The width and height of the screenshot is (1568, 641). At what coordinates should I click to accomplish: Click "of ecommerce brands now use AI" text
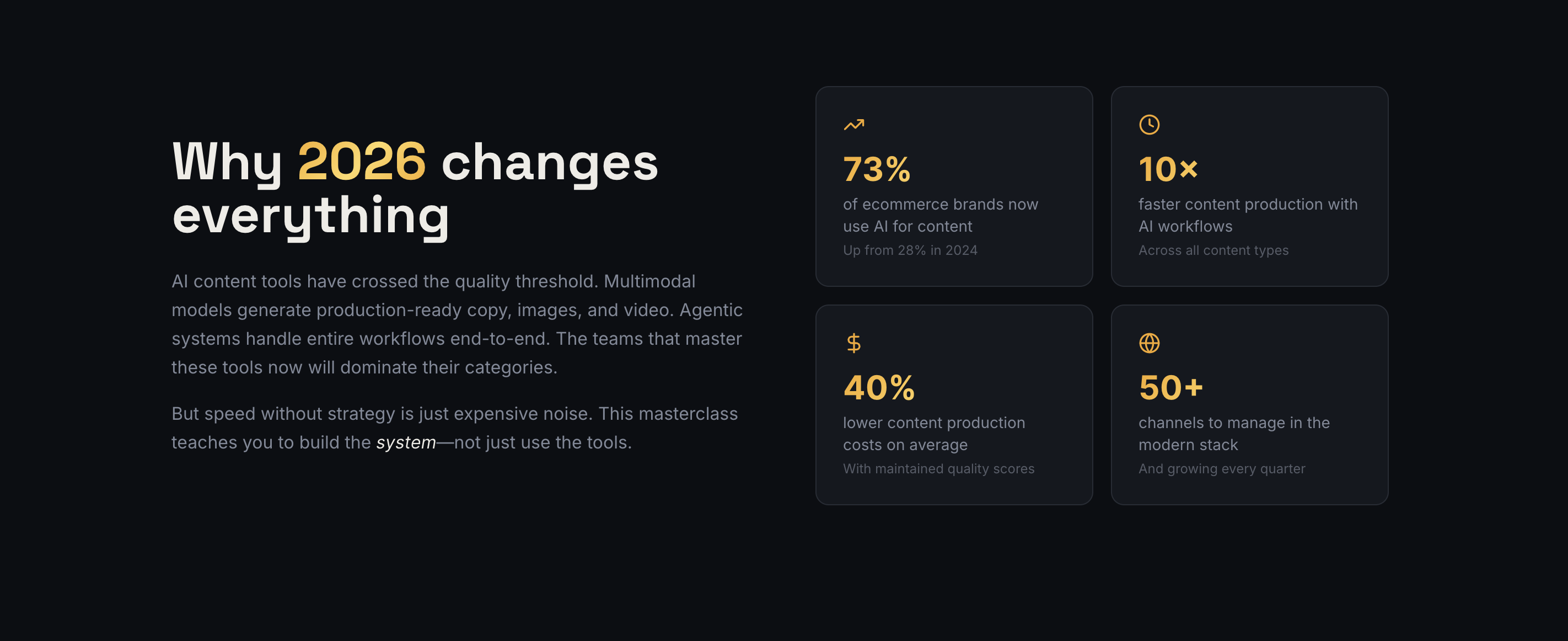pos(940,215)
